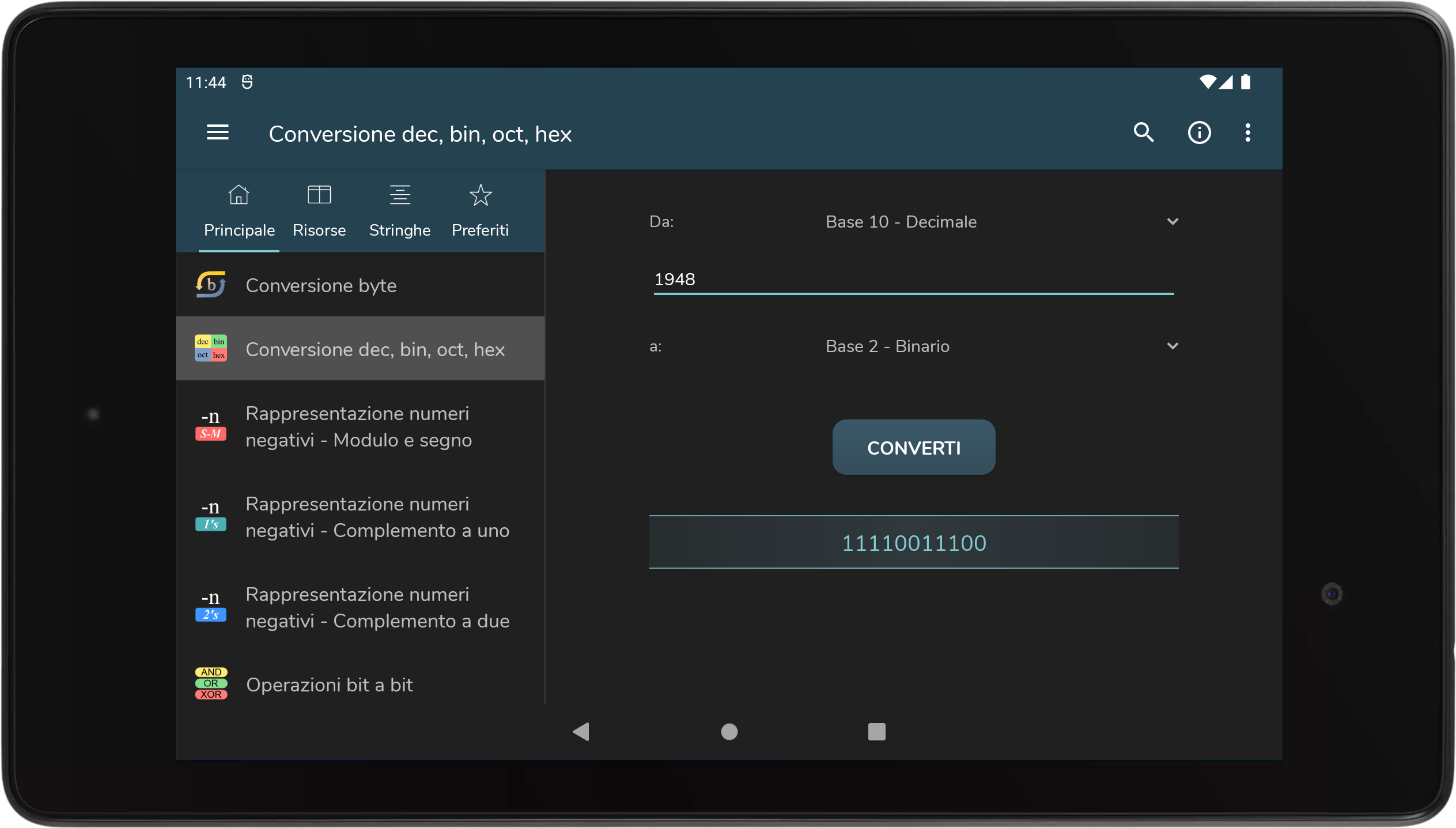
Task: Open Modulo e segno representation item
Action: point(361,426)
